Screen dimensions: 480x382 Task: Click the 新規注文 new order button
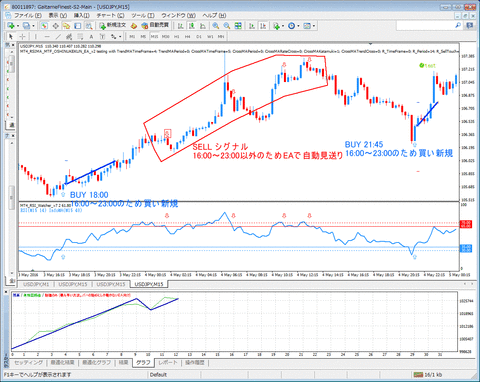pyautogui.click(x=113, y=25)
